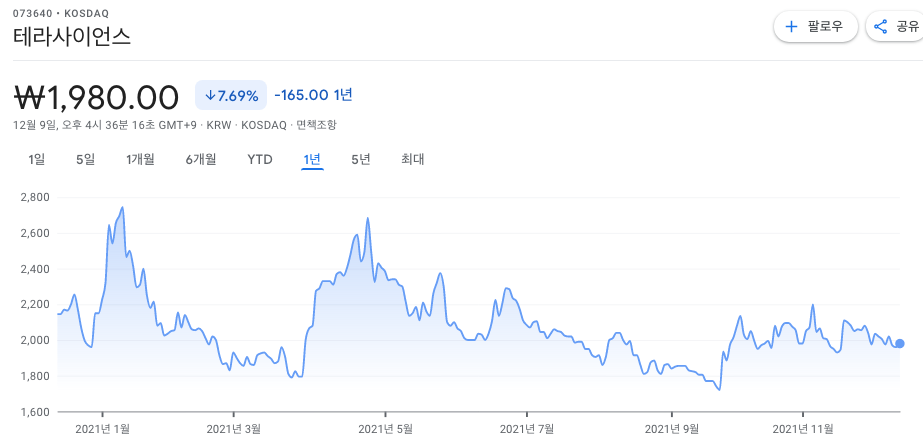The height and width of the screenshot is (440, 923).
Task: Click the 12월 9일 timestamp text
Action: pos(107,125)
